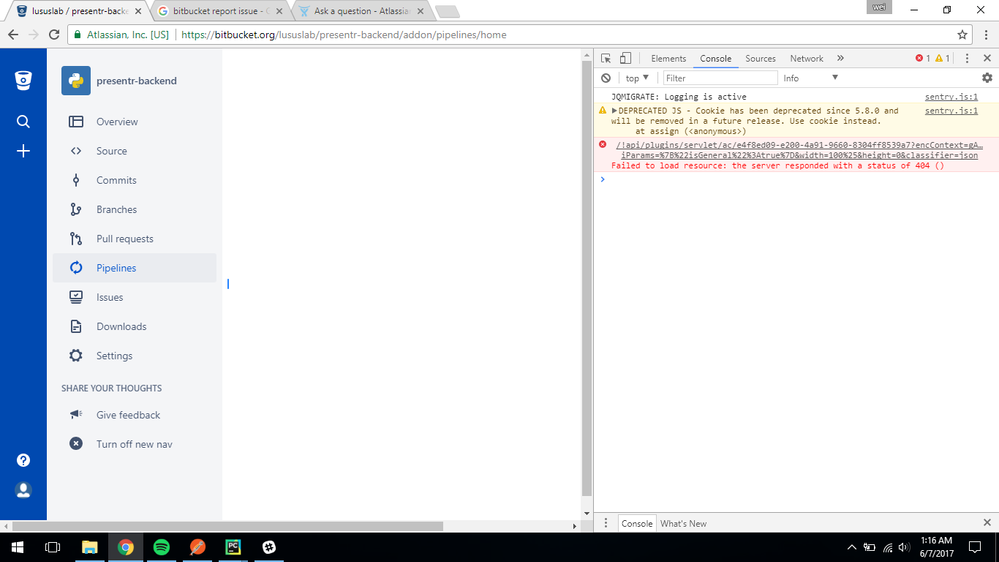Switch to the Sources panel
The height and width of the screenshot is (562, 999).
760,59
